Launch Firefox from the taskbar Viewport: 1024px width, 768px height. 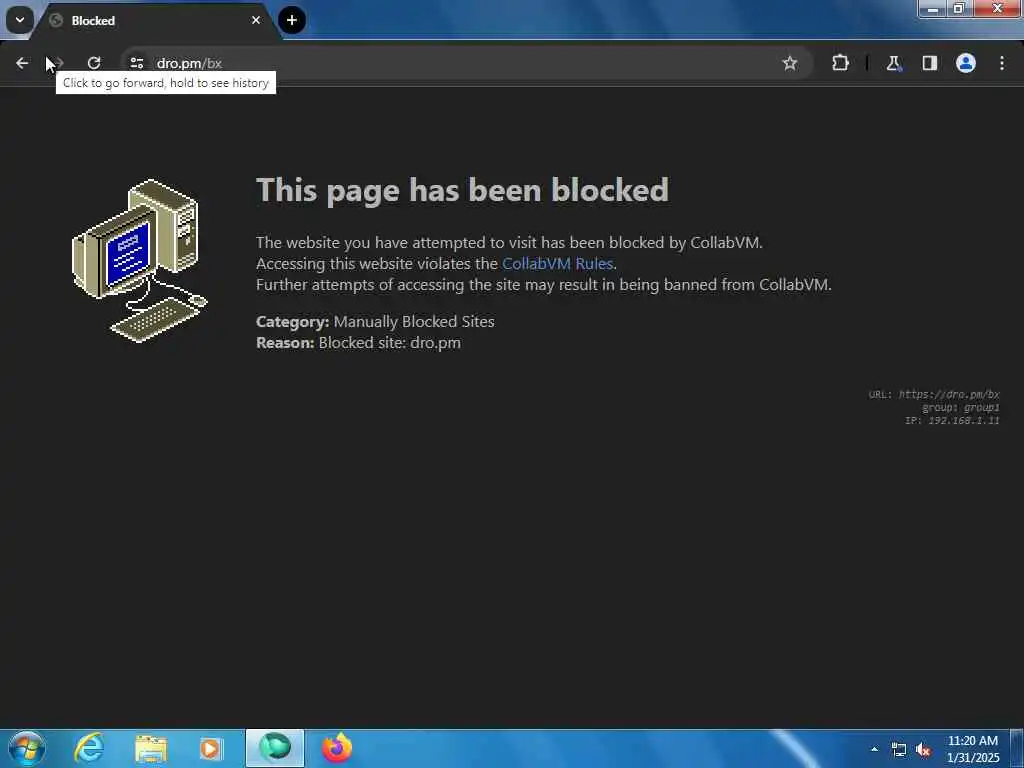(x=337, y=748)
